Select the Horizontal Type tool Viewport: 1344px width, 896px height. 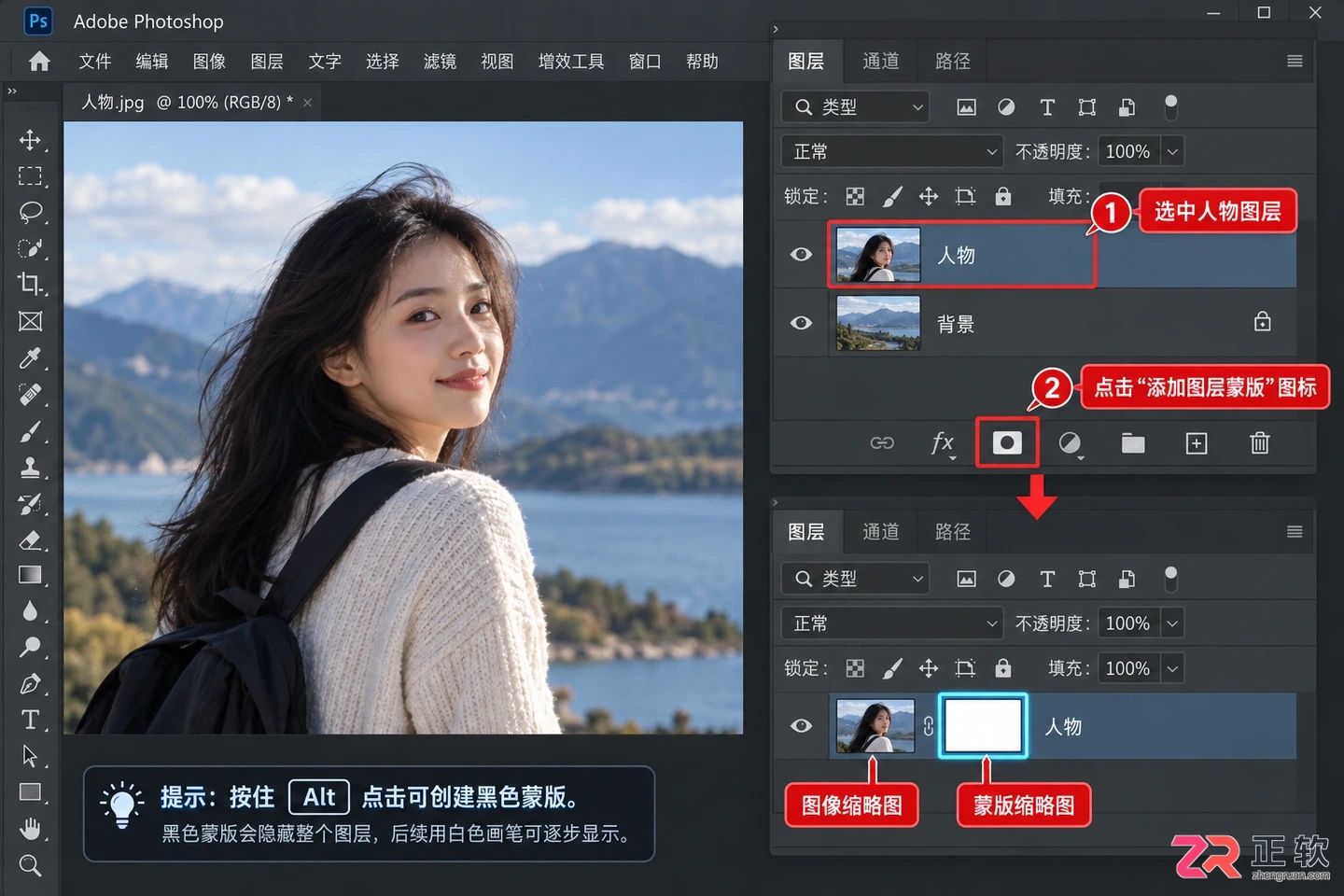30,720
